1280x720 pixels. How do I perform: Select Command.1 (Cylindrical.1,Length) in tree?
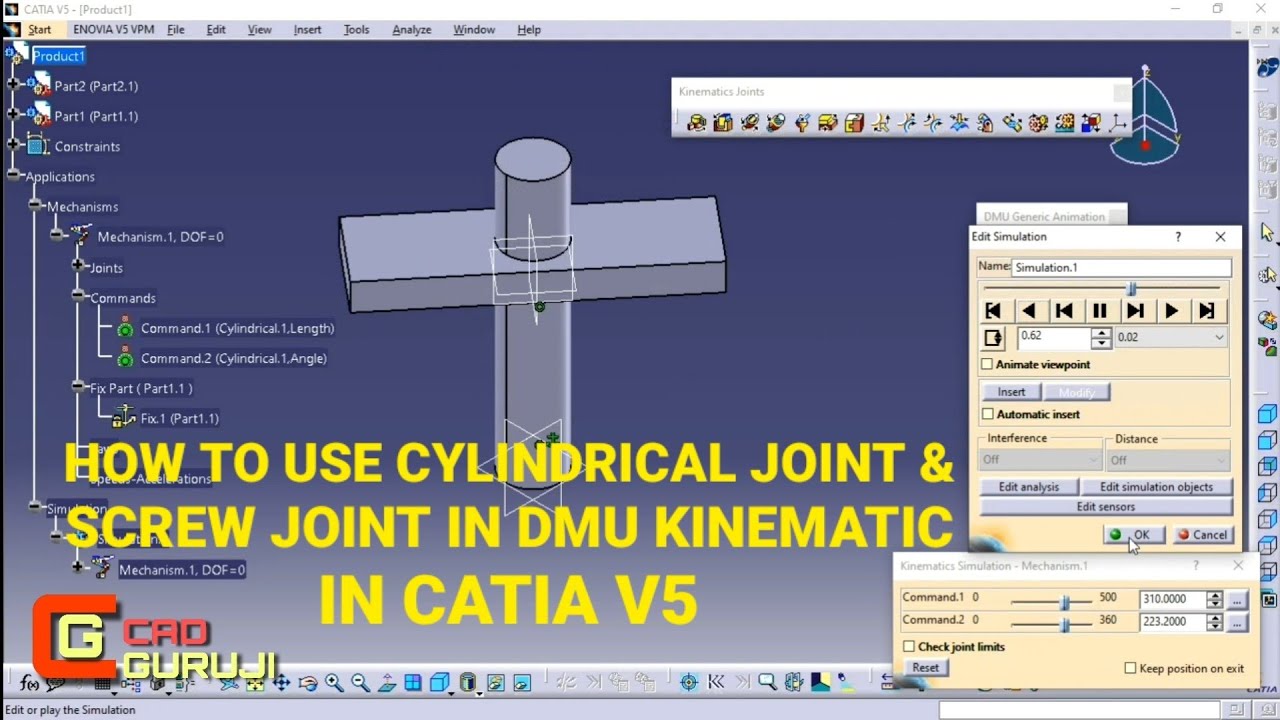[237, 328]
